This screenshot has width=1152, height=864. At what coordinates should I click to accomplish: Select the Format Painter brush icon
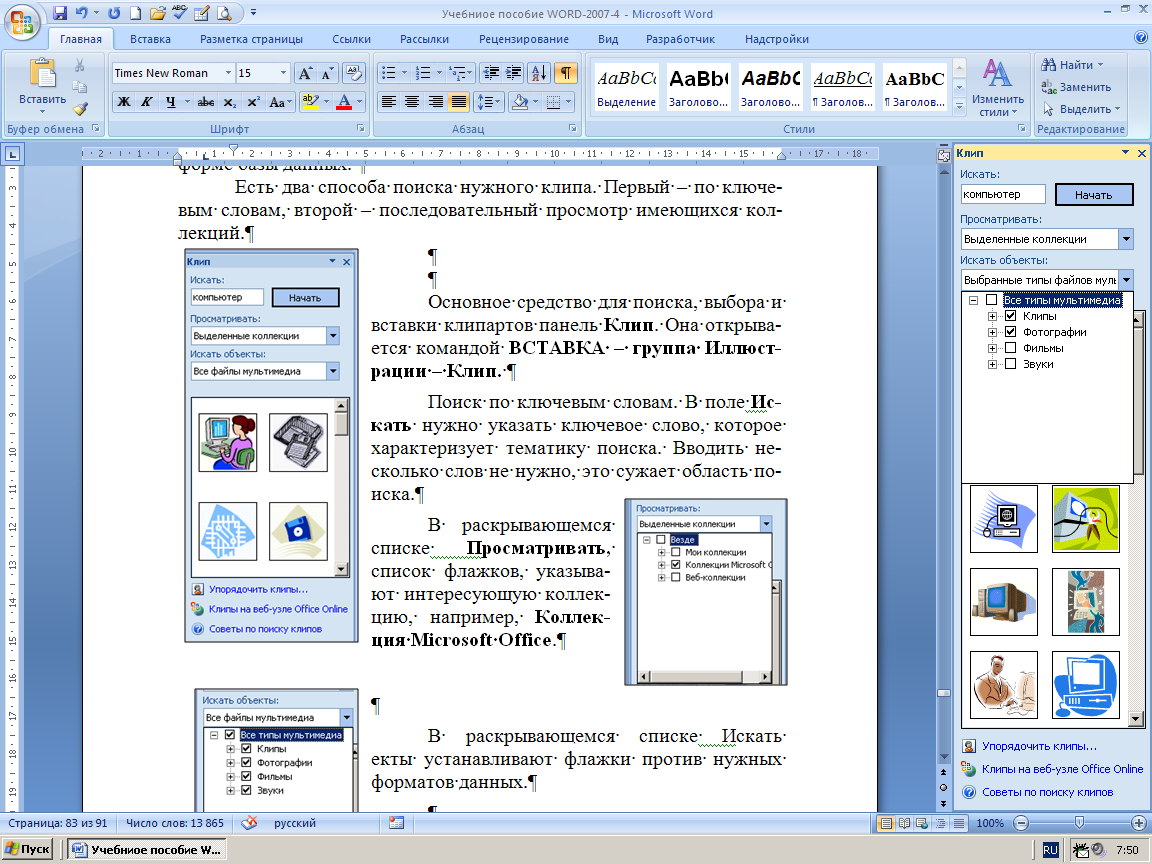pyautogui.click(x=80, y=109)
